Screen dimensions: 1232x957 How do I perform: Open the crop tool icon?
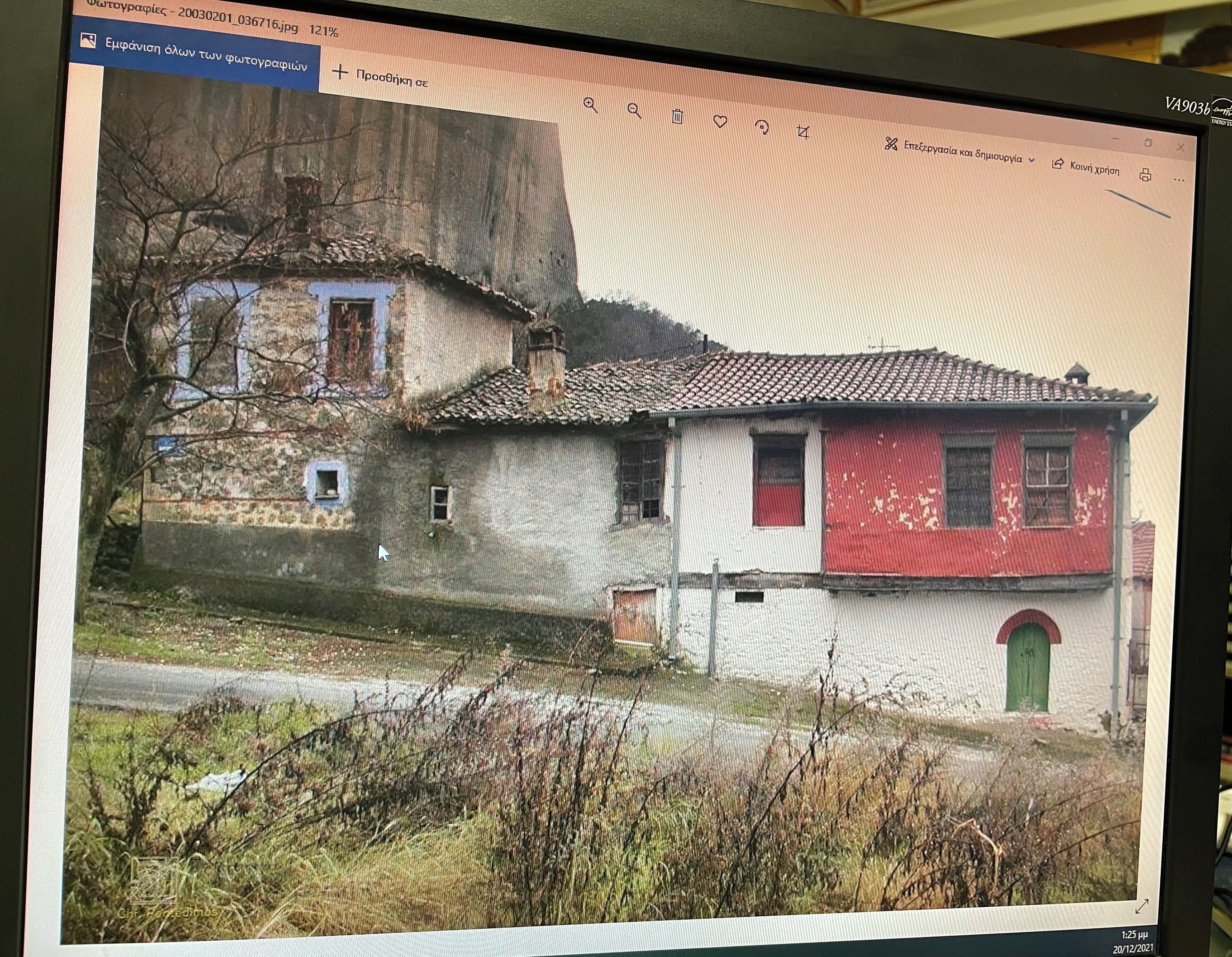click(x=803, y=132)
